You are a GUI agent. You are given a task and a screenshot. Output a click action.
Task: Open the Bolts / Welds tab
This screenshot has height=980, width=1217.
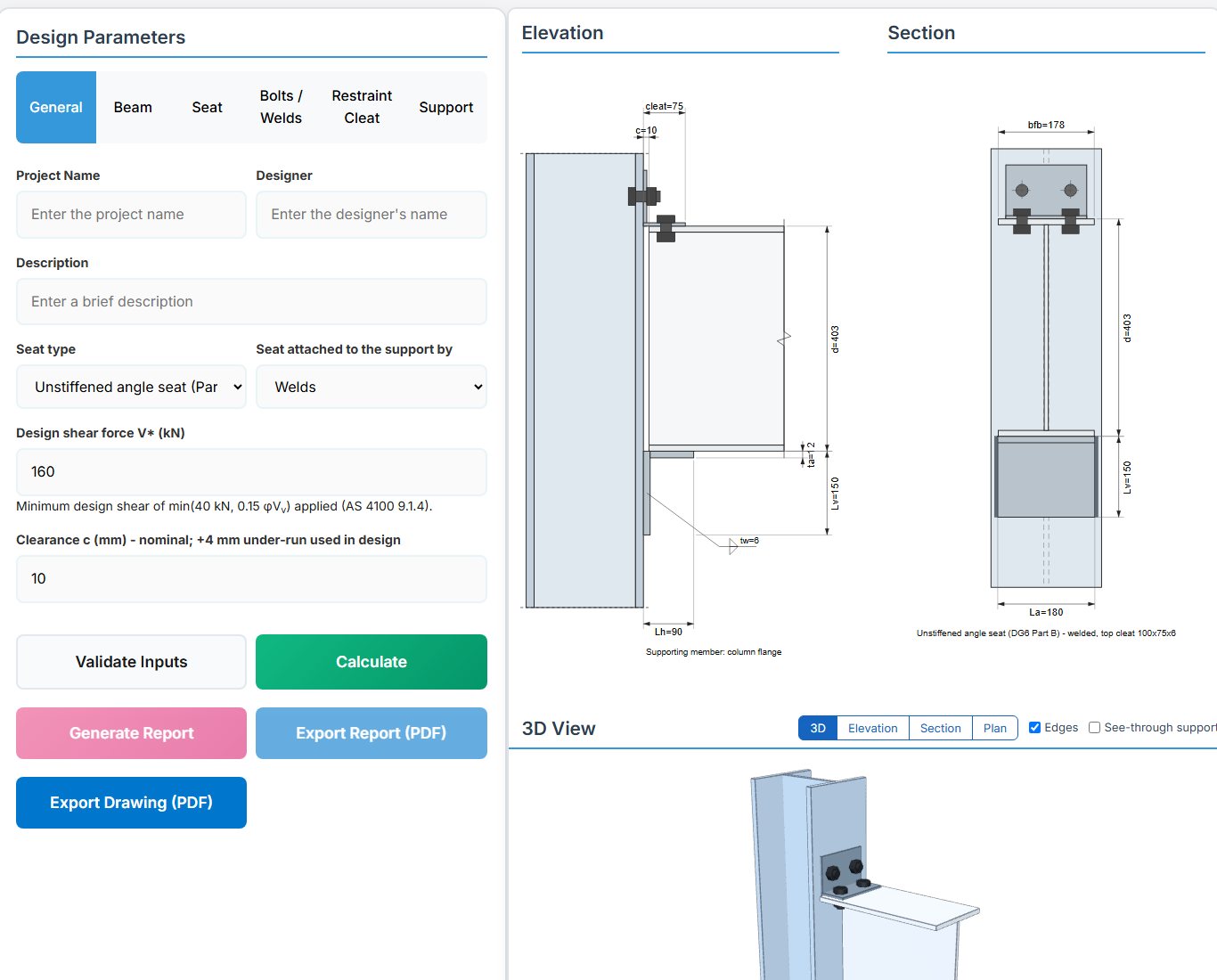(282, 107)
